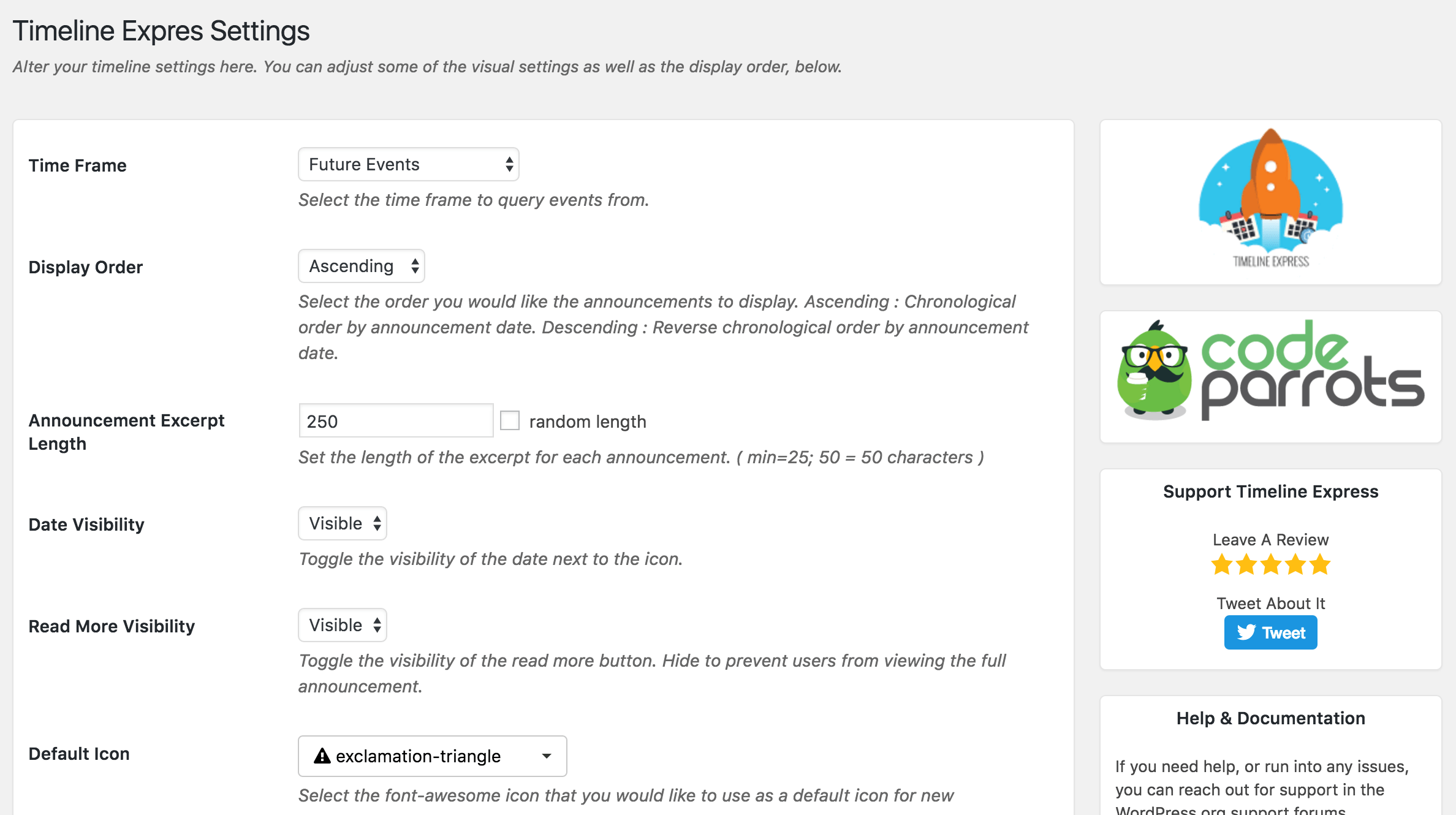
Task: Click the exclamation-triangle warning icon
Action: tap(322, 756)
